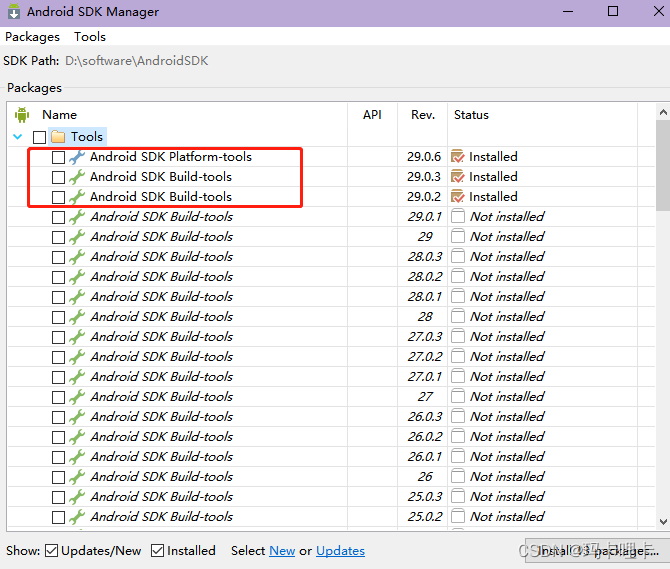
Task: Click wrench icon of Build-tools 27.0.3
Action: [x=77, y=337]
